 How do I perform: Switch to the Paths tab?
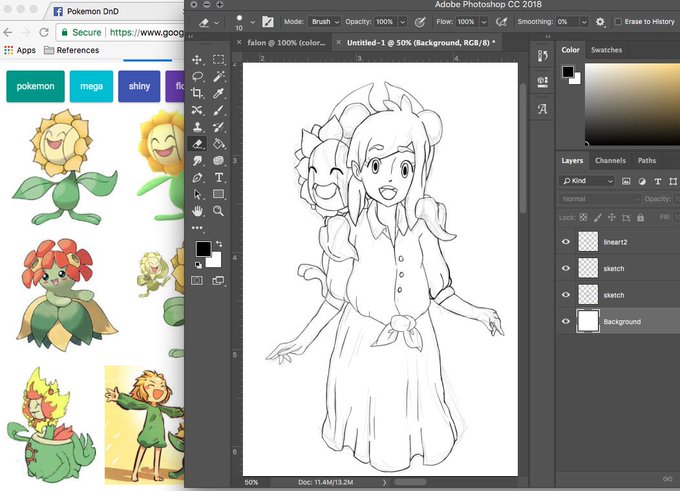[x=647, y=160]
